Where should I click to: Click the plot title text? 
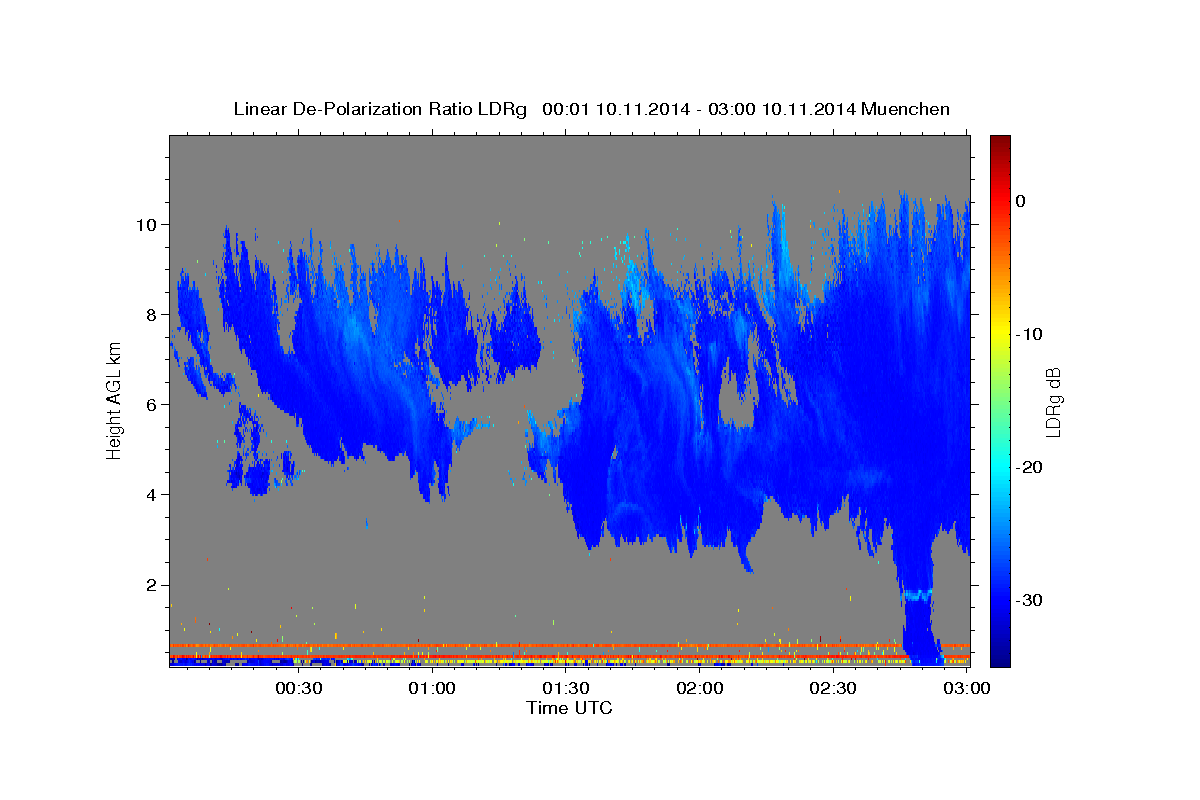(591, 109)
